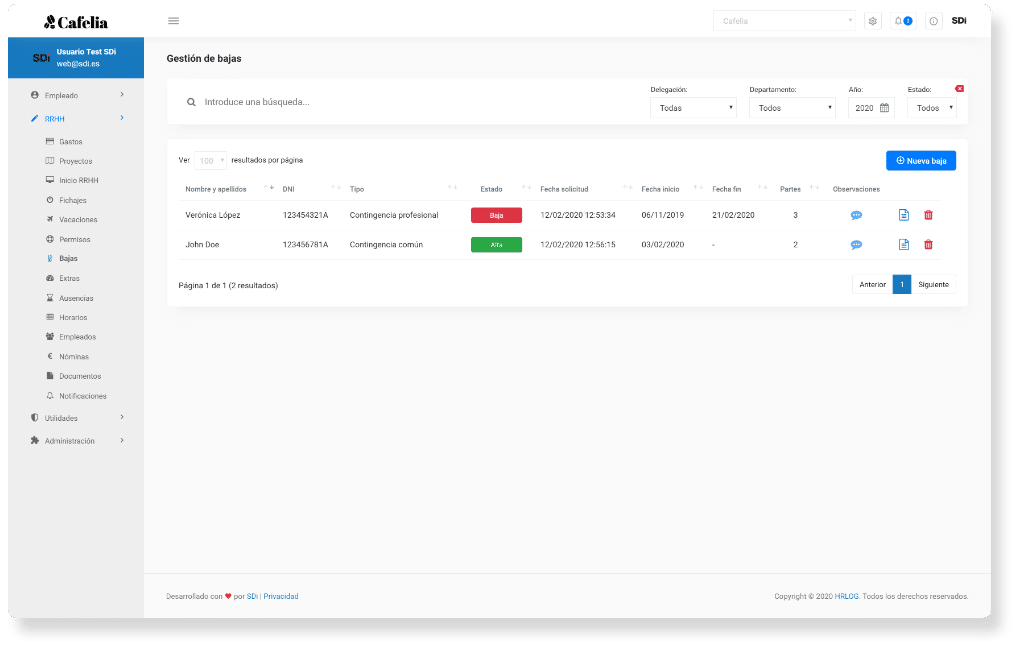The image size is (1019, 650).
Task: Open the settings gear icon
Action: point(872,21)
